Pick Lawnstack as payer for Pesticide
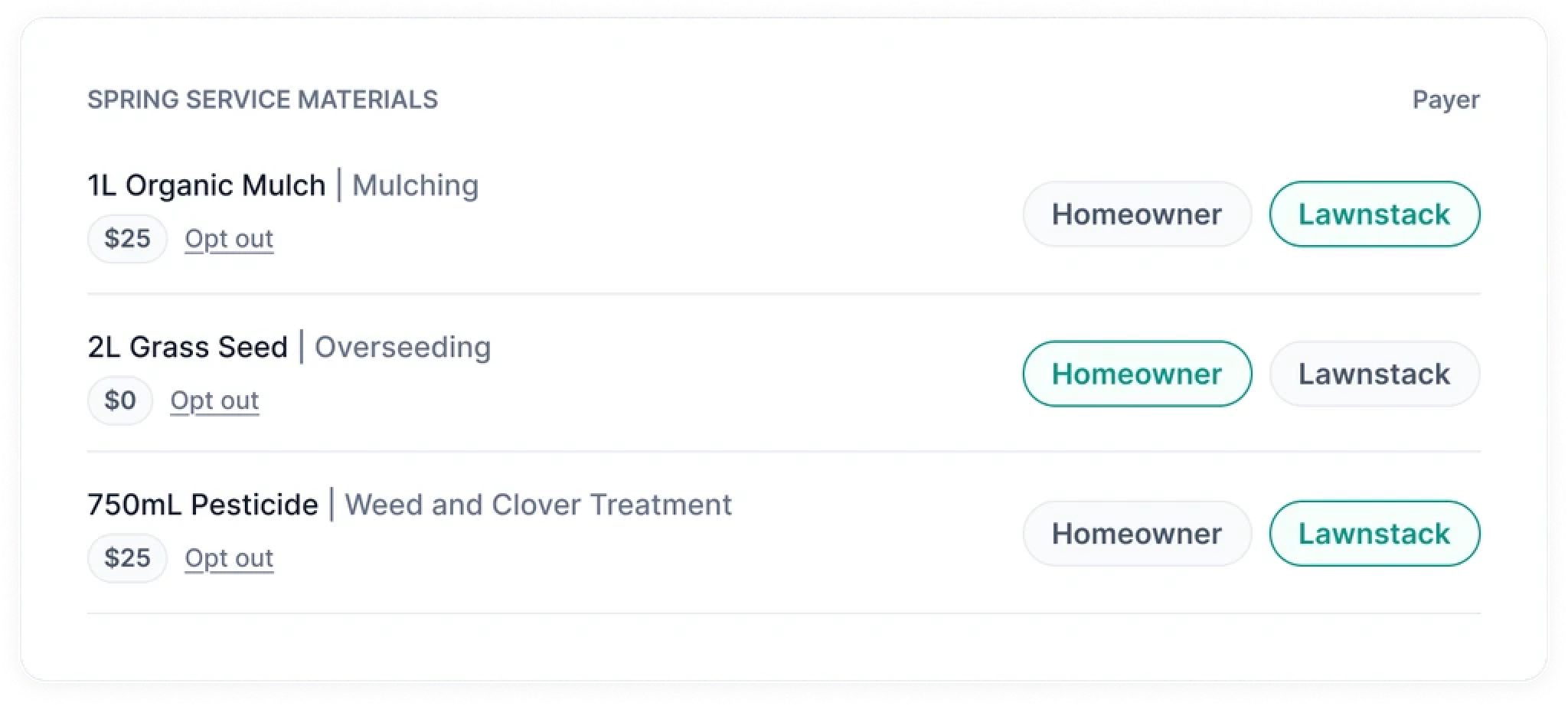1568x706 pixels. 1374,534
